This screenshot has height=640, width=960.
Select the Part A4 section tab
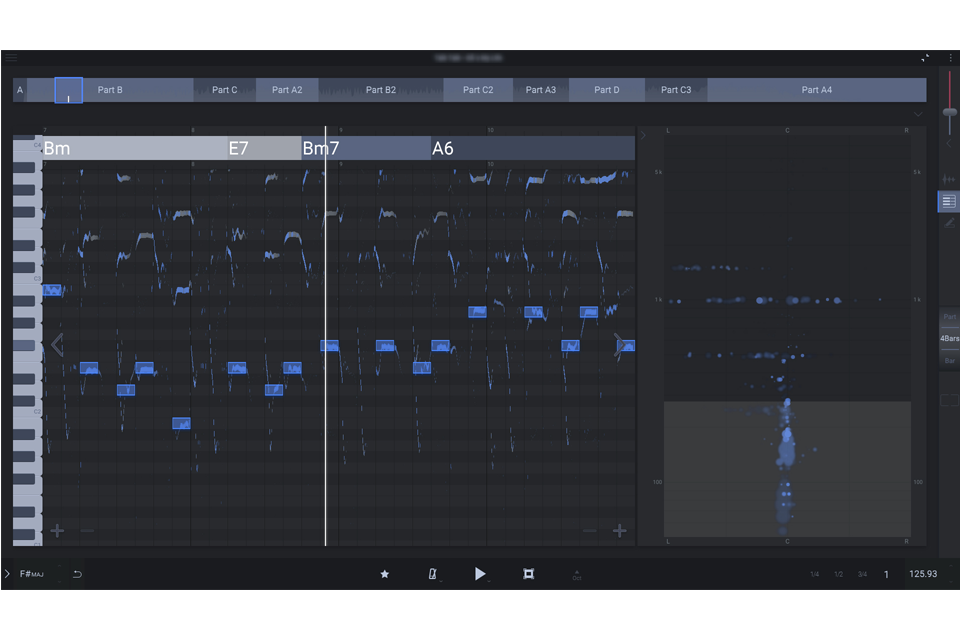pos(817,89)
